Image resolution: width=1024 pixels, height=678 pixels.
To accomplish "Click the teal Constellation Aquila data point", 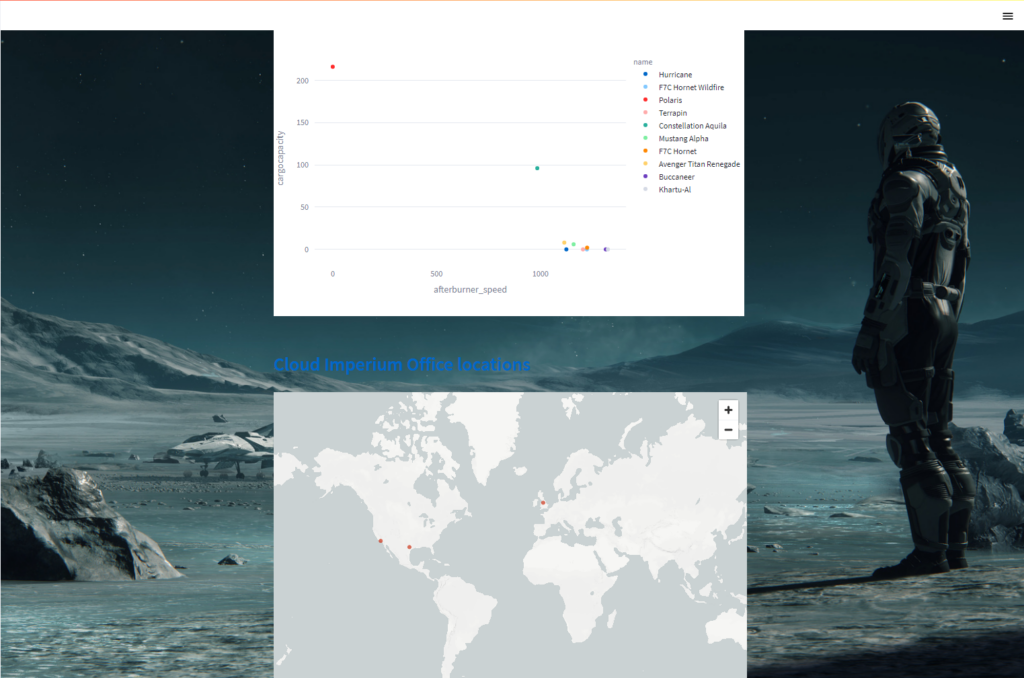I will [537, 168].
